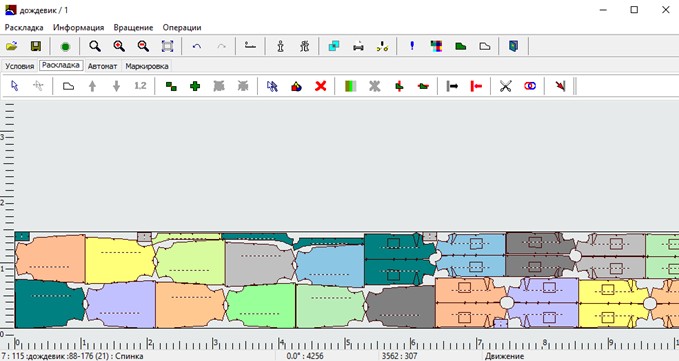
Task: Click the red X delete icon
Action: (320, 86)
